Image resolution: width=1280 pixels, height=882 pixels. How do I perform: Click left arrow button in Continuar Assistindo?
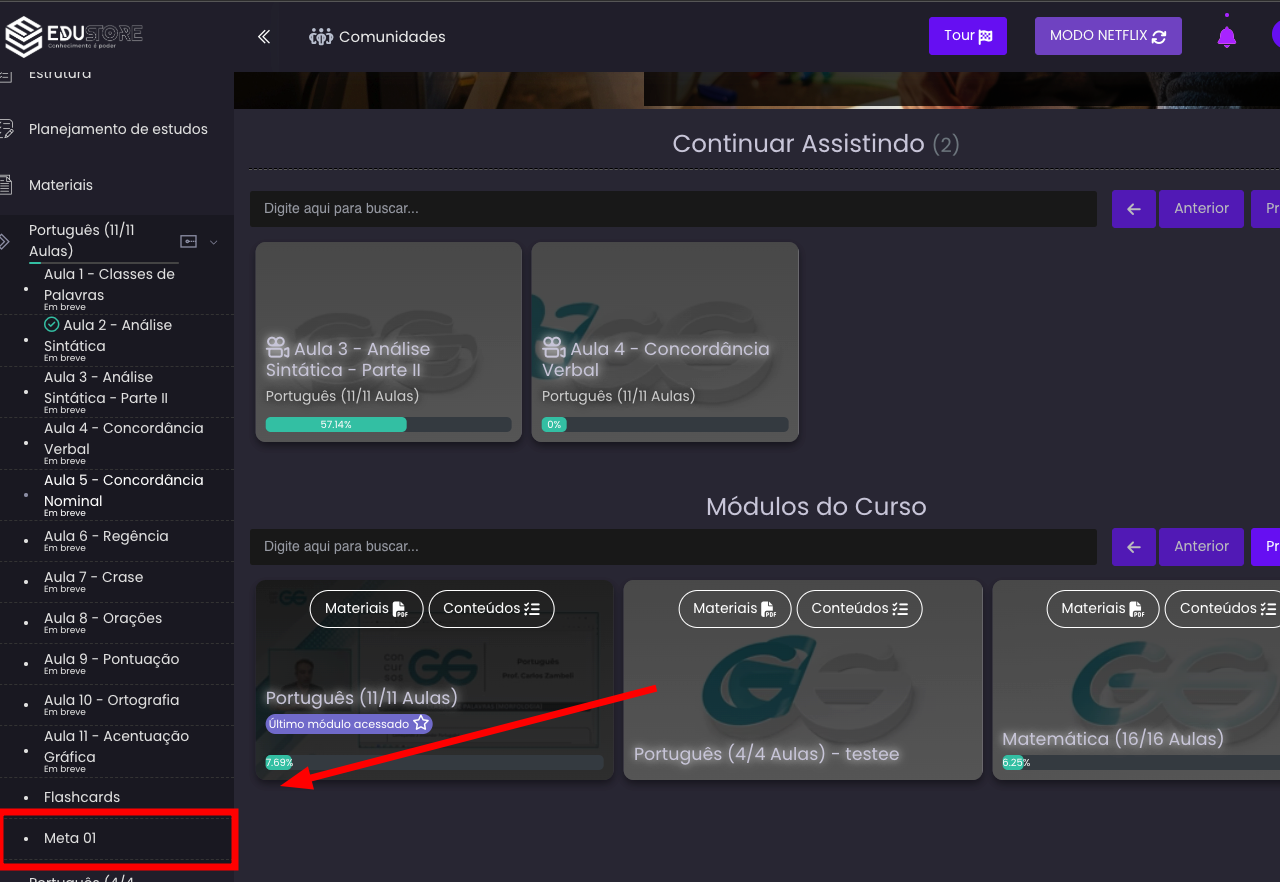pos(1133,209)
